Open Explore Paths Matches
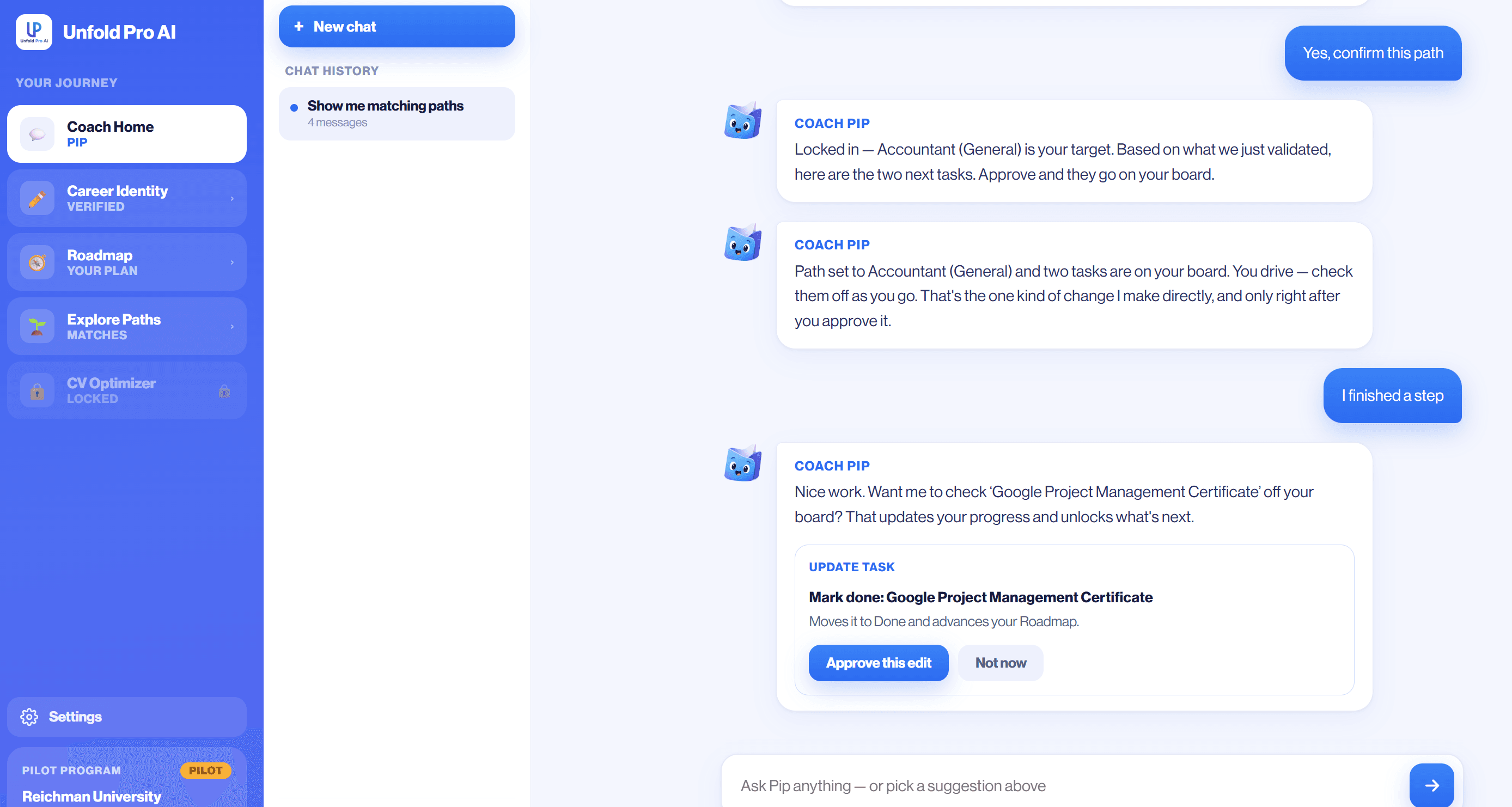The width and height of the screenshot is (1512, 807). coord(127,326)
